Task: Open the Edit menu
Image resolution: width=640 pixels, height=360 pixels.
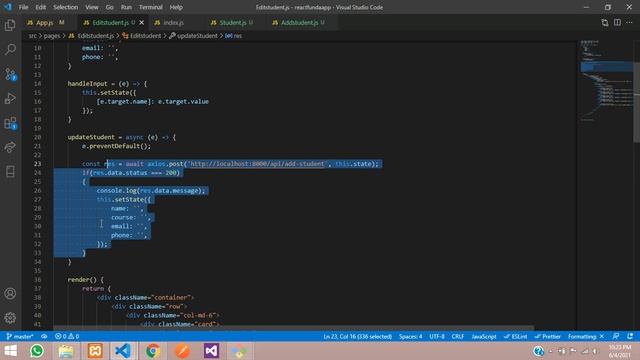Action: 40,7
